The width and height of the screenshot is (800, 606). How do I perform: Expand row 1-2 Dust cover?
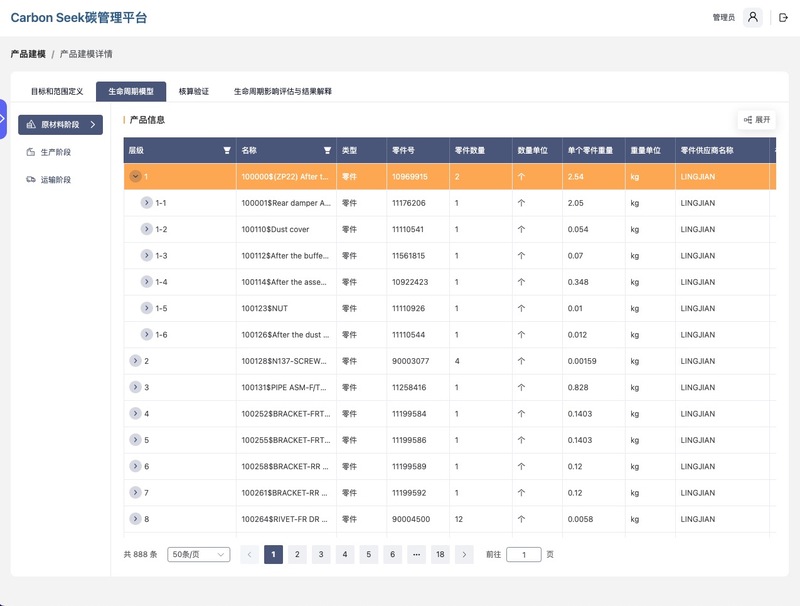tap(146, 229)
